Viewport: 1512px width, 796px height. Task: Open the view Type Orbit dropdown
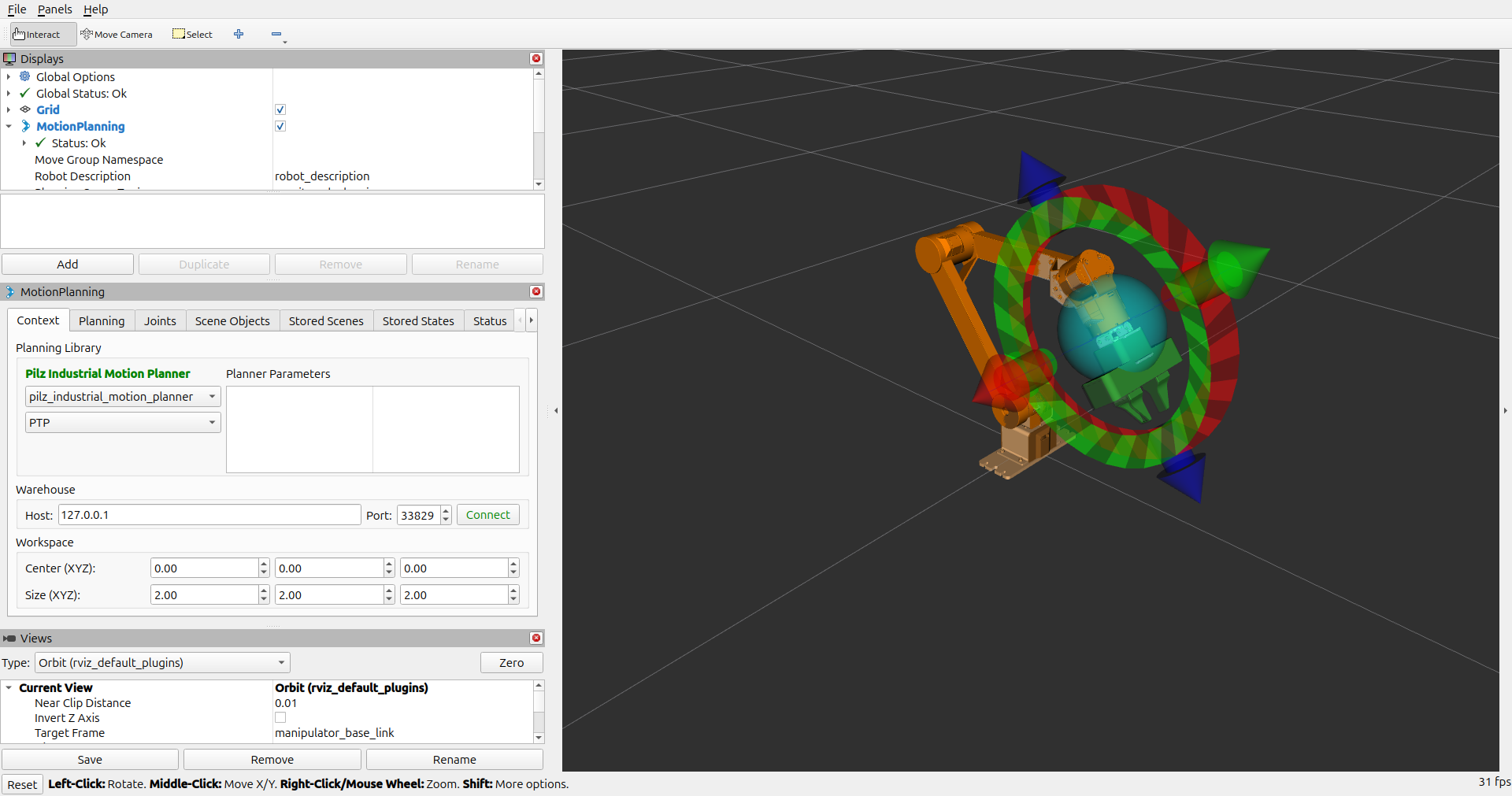162,662
